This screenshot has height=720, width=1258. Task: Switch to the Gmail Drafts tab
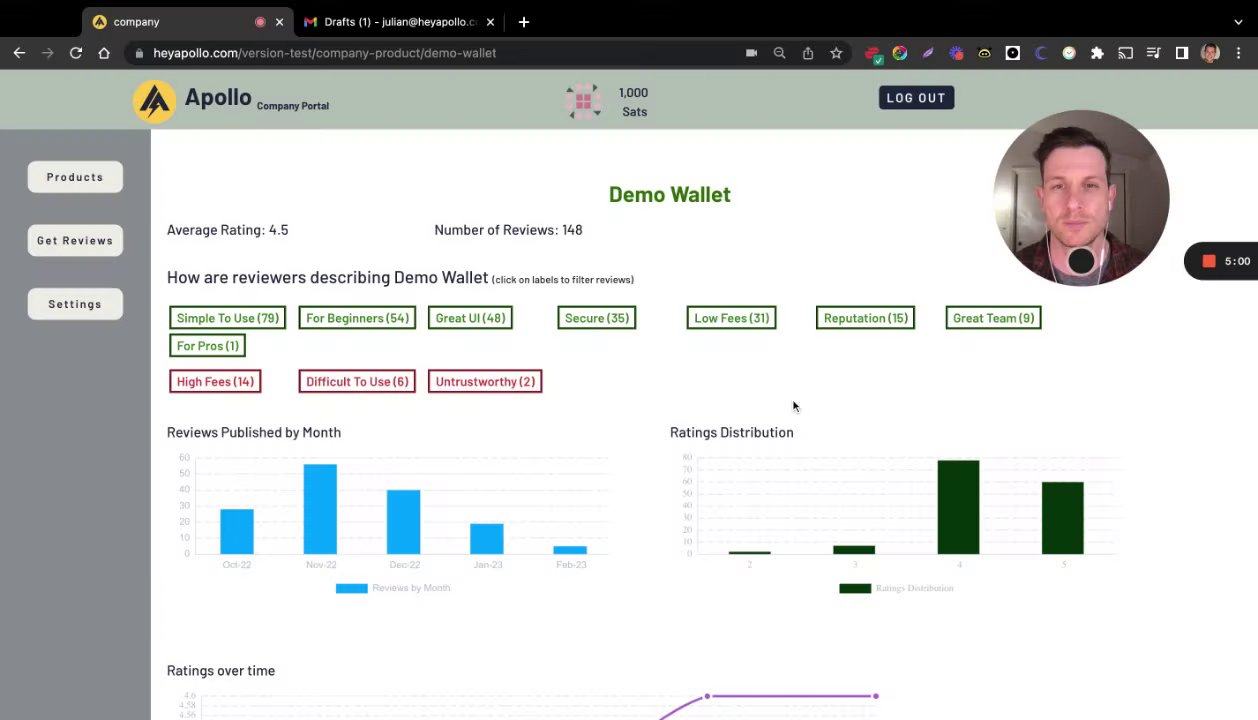(x=400, y=21)
